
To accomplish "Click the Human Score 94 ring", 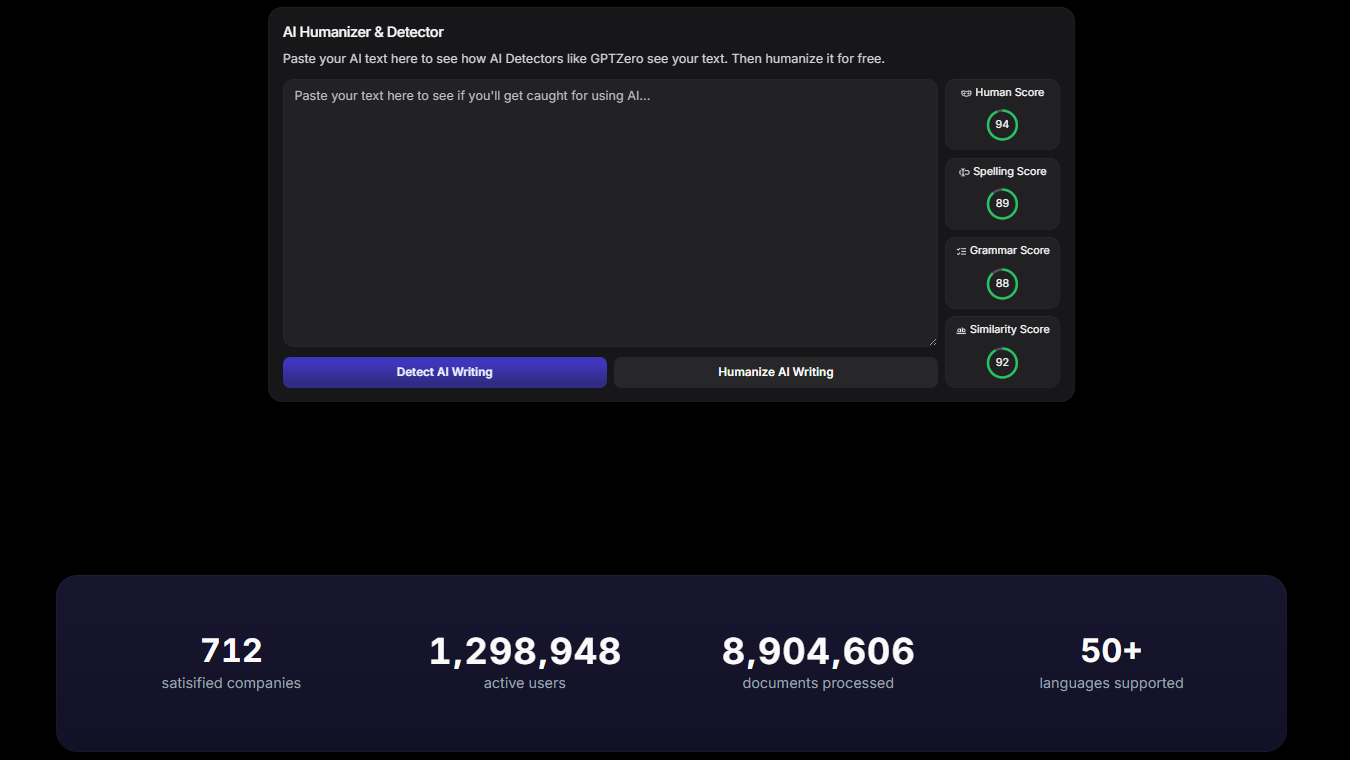I will click(x=1002, y=125).
